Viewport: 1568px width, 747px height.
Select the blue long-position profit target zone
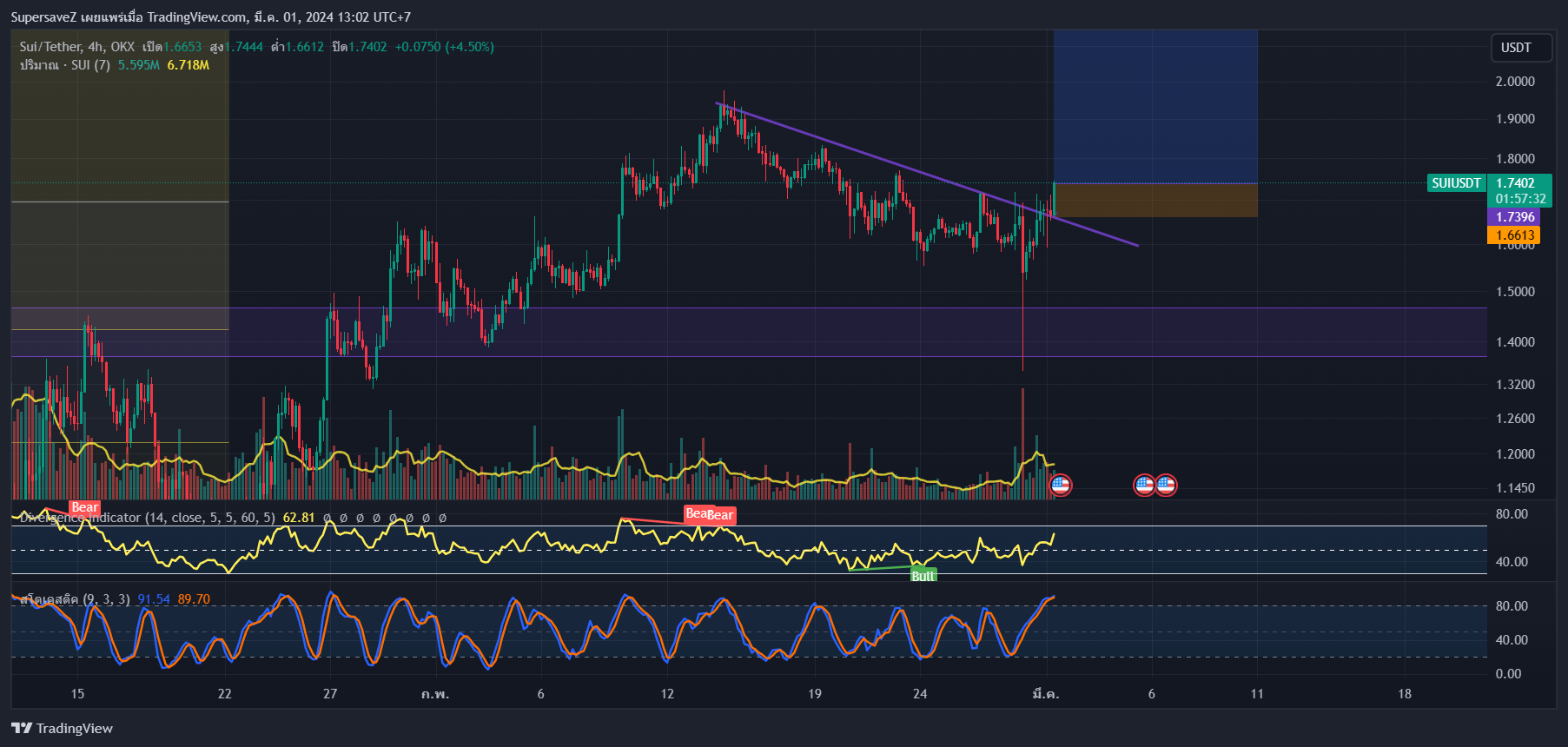coord(1155,106)
